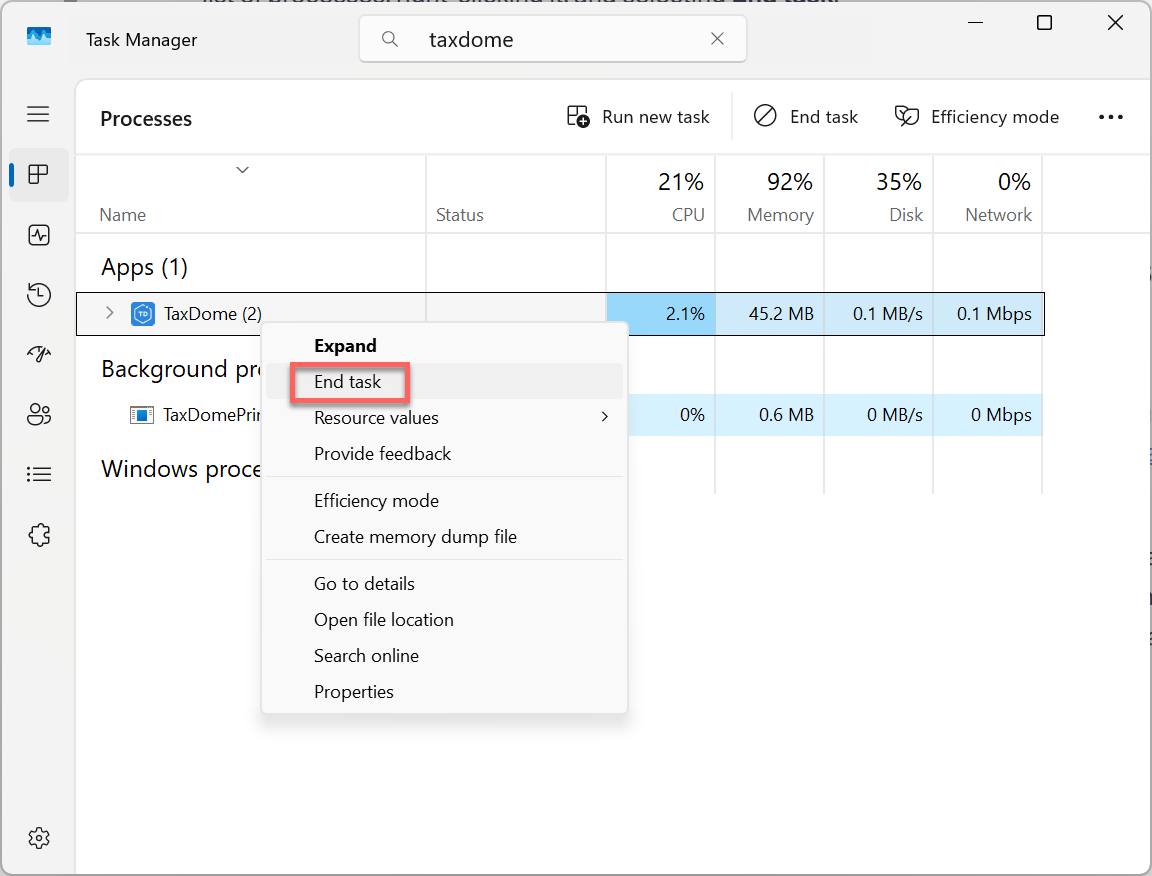Click the Task Manager app icon
Screen dimensions: 1152x876
point(39,37)
